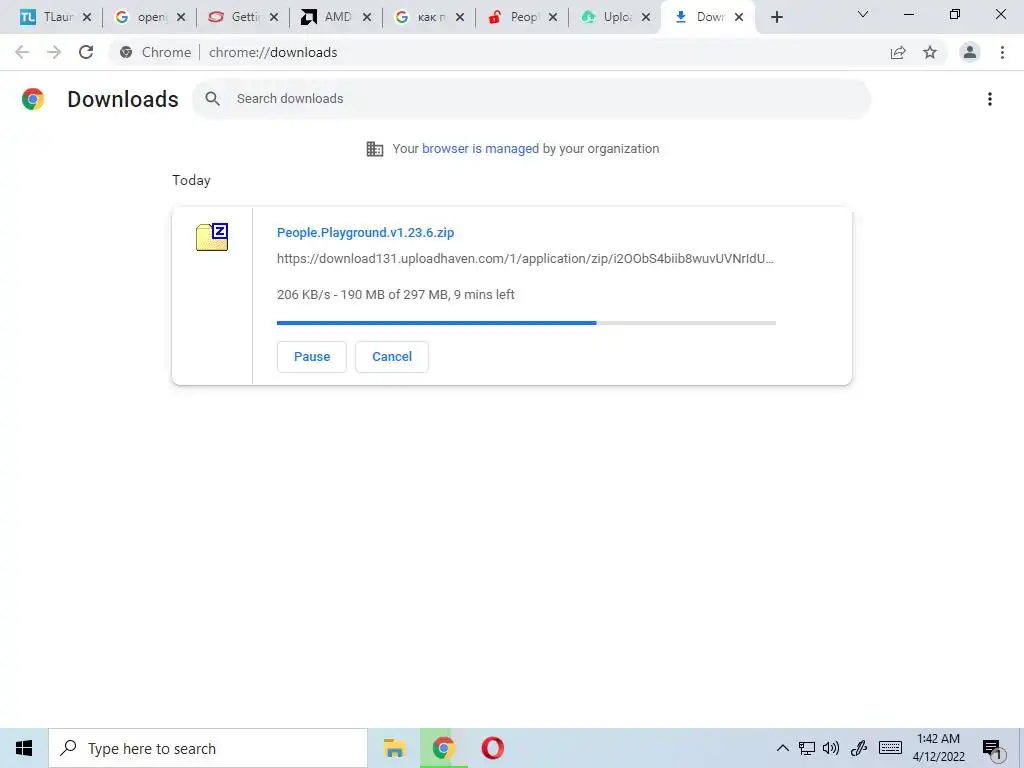This screenshot has height=768, width=1024.
Task: Click the Chrome taskbar icon
Action: 443,748
